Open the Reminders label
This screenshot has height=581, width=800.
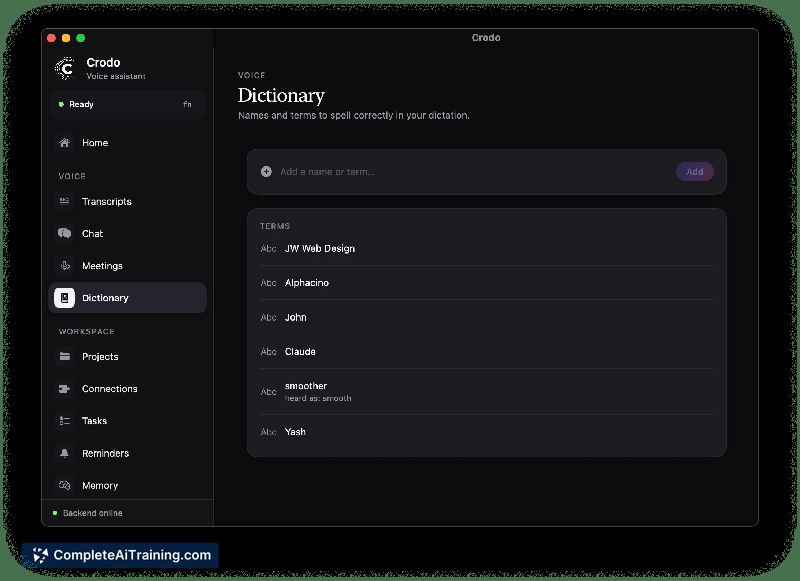(106, 453)
